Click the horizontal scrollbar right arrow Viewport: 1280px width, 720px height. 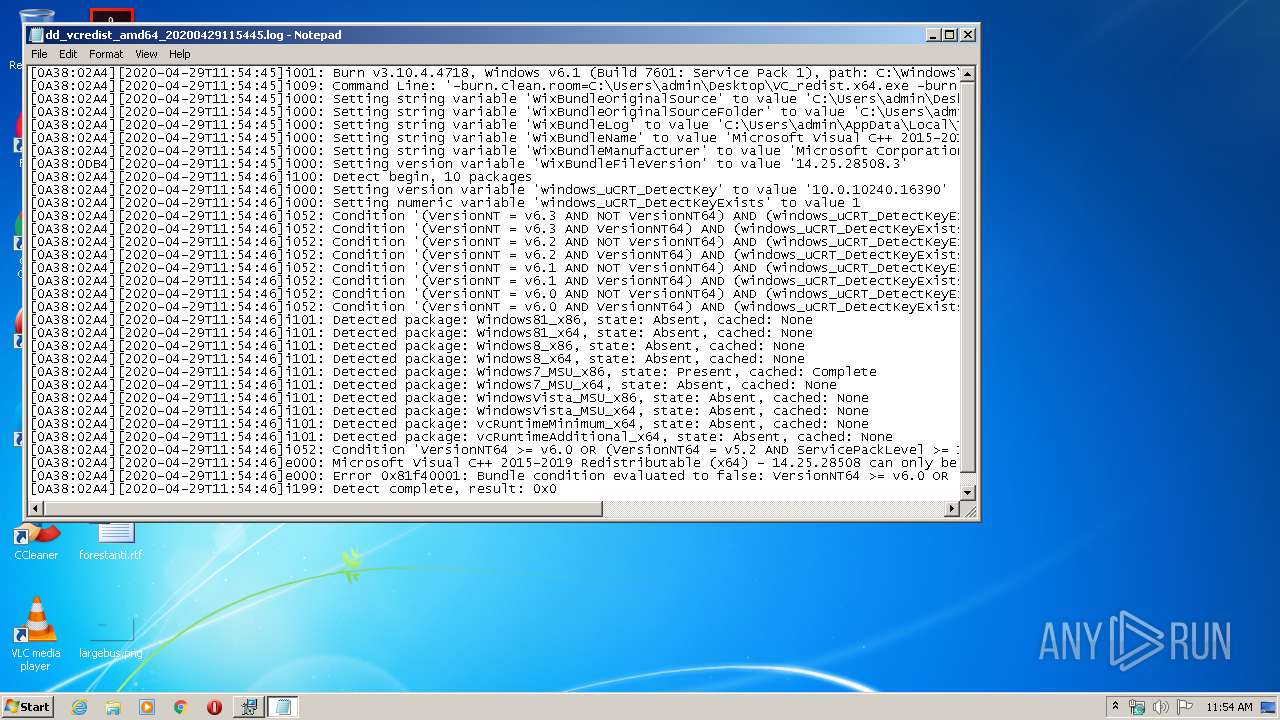[x=952, y=509]
